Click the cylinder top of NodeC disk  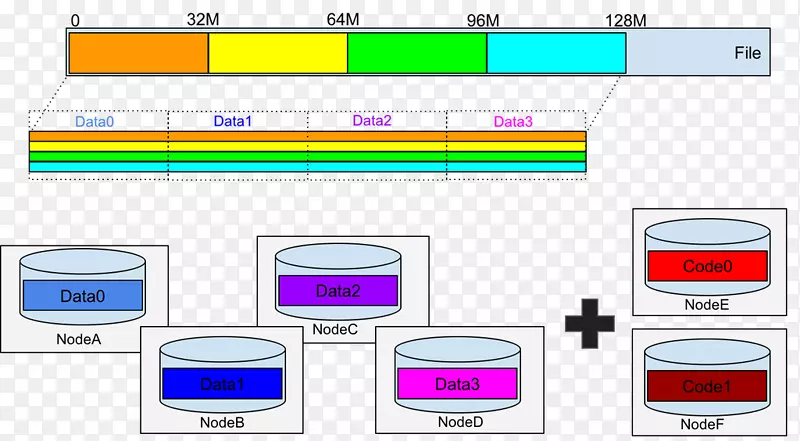[338, 257]
